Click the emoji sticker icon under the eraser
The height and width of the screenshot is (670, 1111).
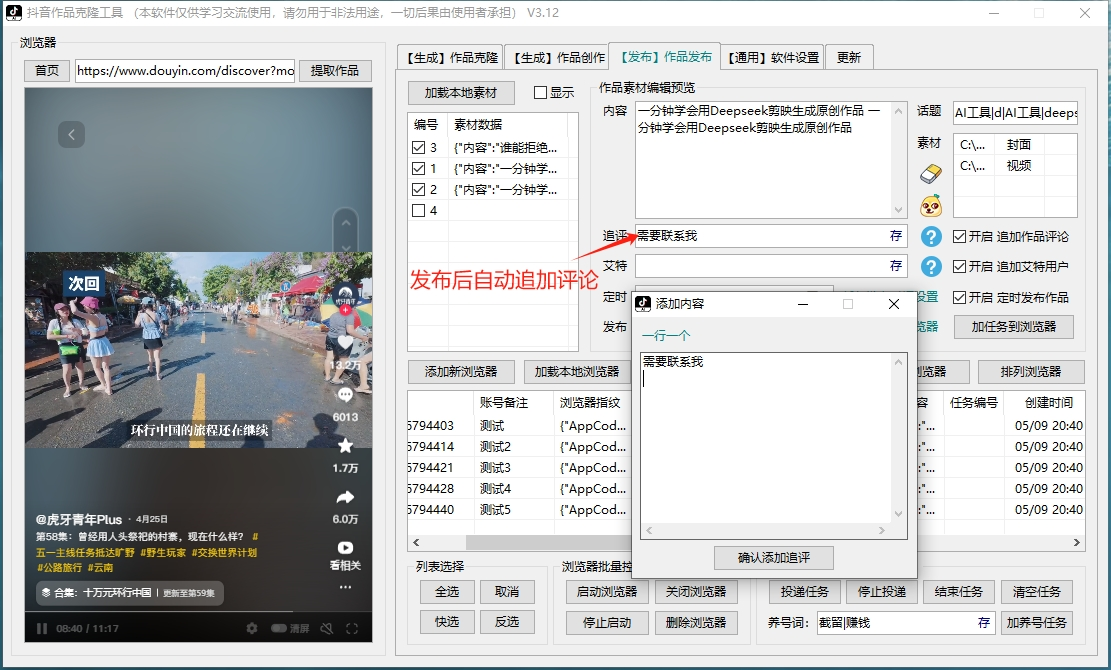(930, 205)
